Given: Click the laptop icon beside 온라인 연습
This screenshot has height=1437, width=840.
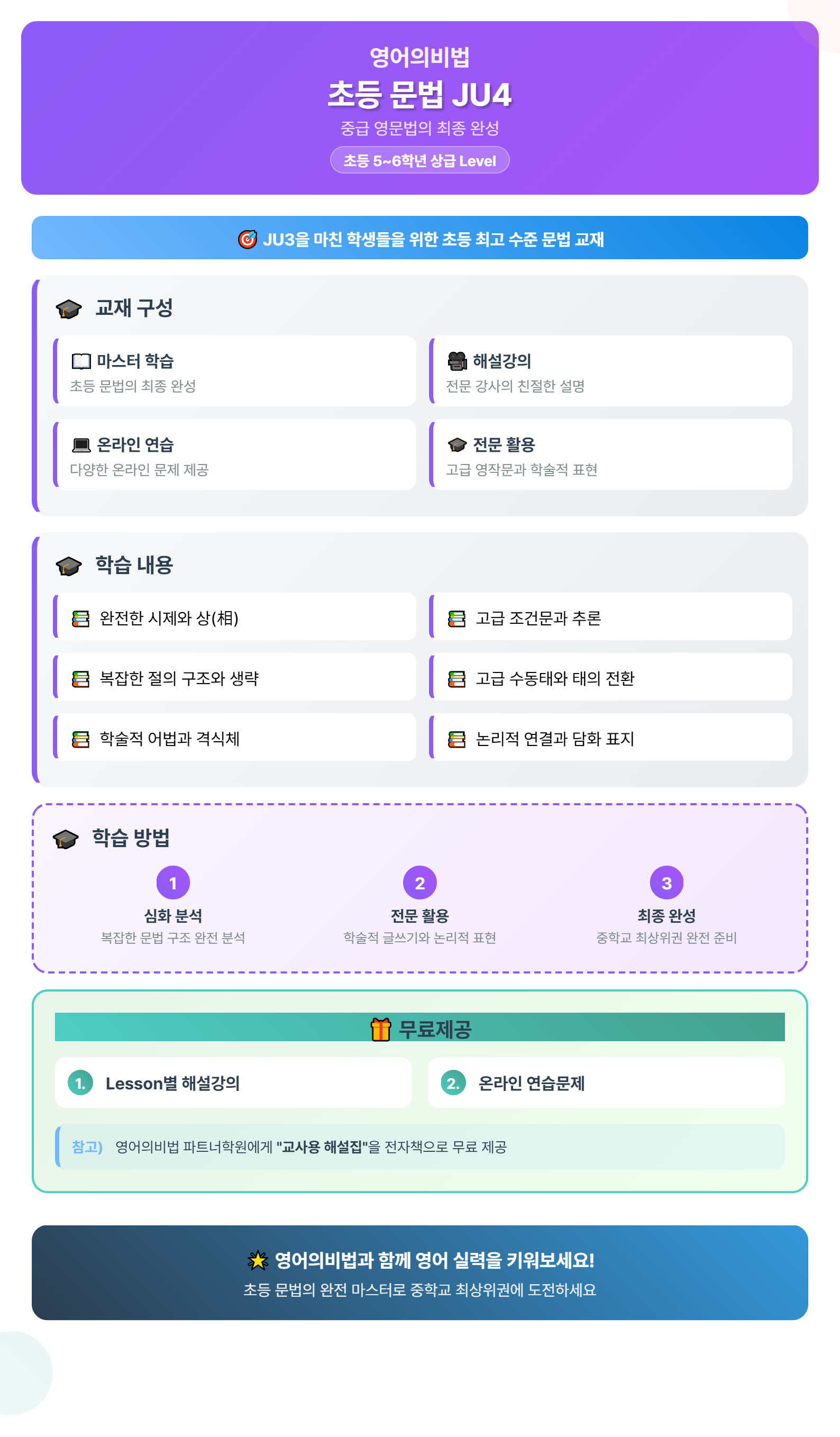Looking at the screenshot, I should [x=81, y=445].
